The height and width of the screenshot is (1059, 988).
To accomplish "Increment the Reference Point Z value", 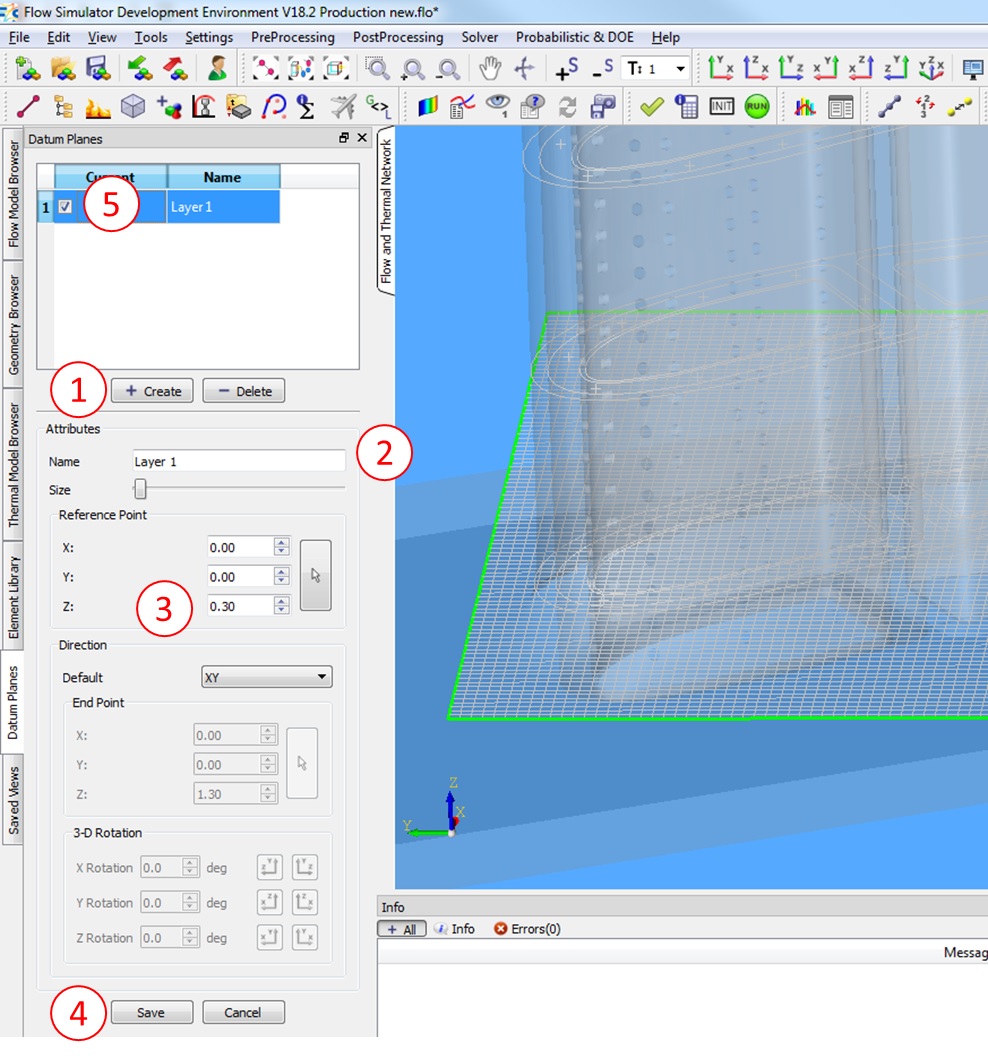I will (x=282, y=601).
